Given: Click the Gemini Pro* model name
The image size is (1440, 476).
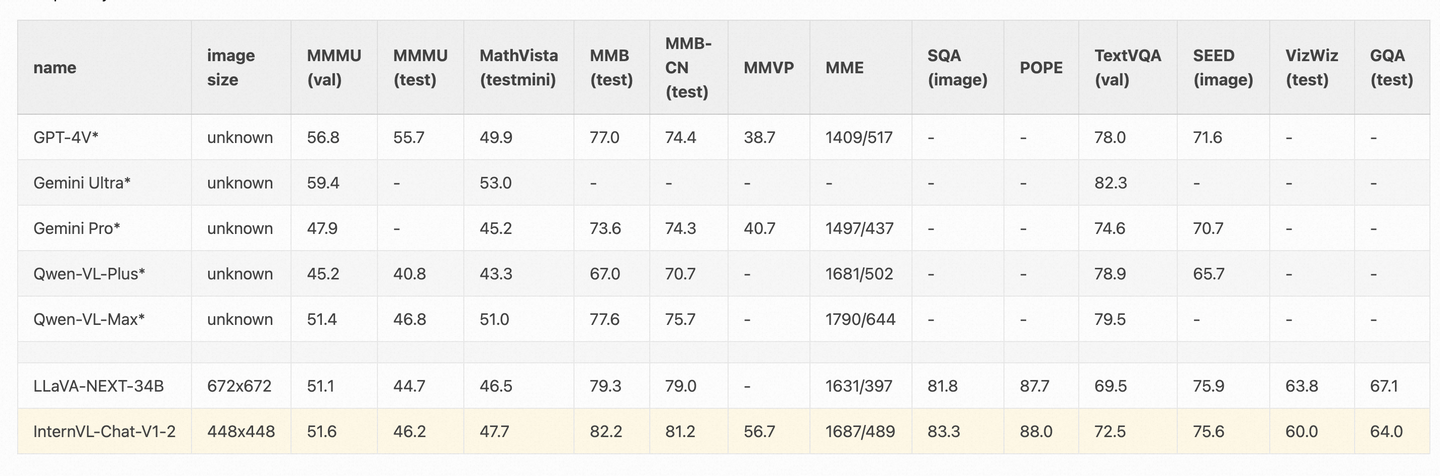Looking at the screenshot, I should (77, 228).
